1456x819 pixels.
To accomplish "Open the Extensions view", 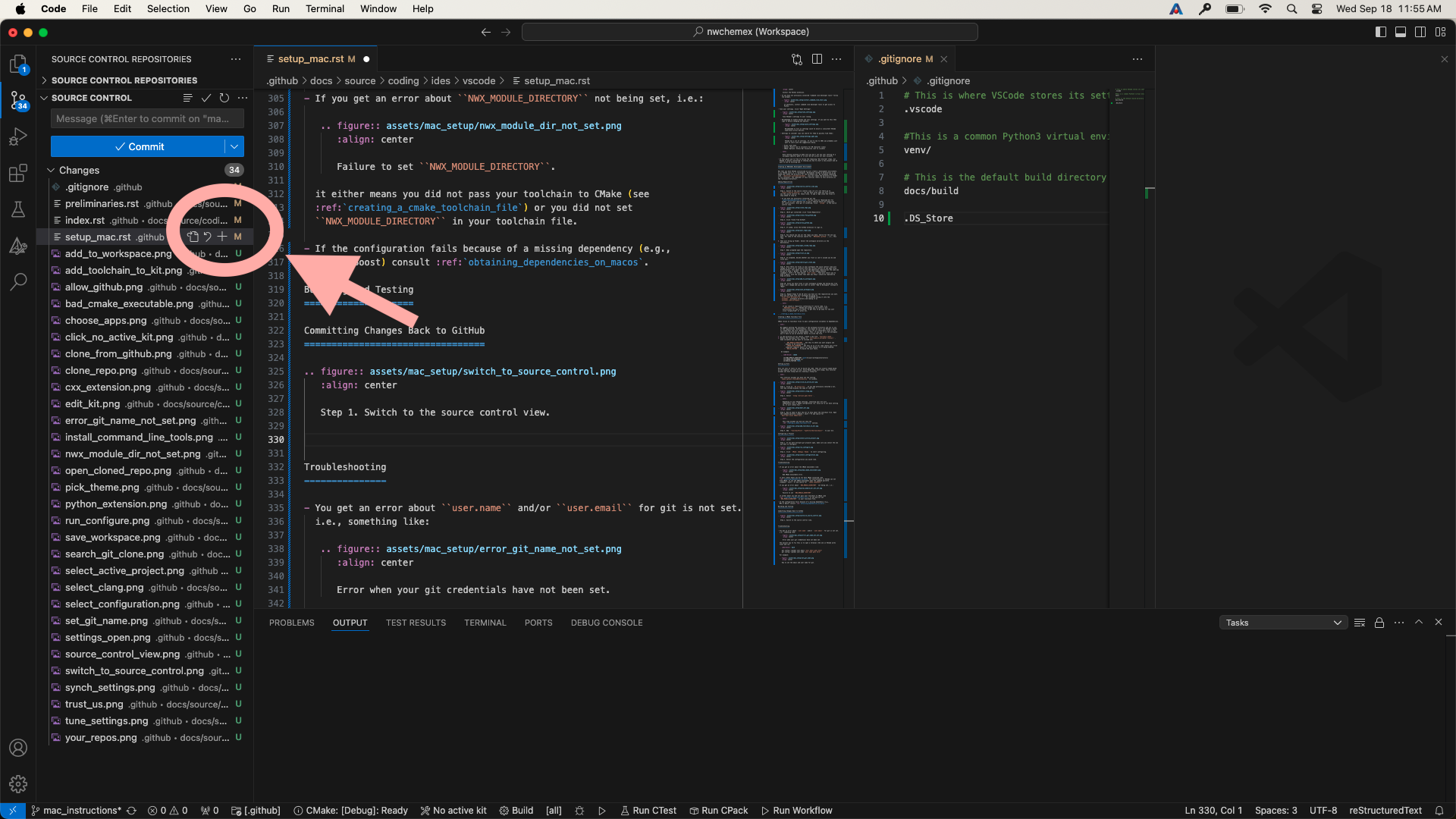I will tap(18, 173).
